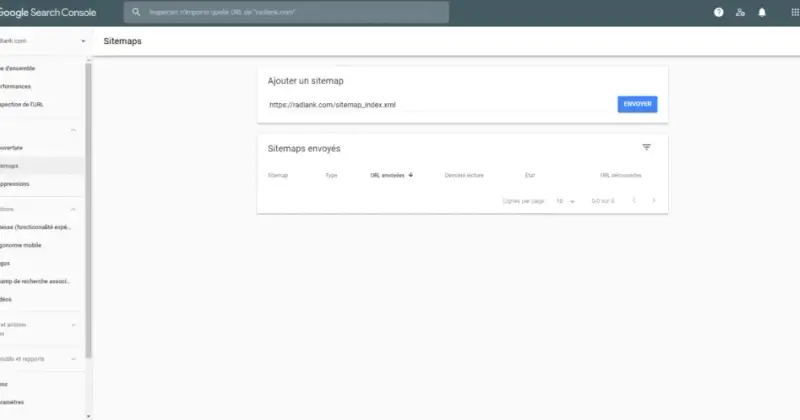Click the État column header

(x=530, y=175)
